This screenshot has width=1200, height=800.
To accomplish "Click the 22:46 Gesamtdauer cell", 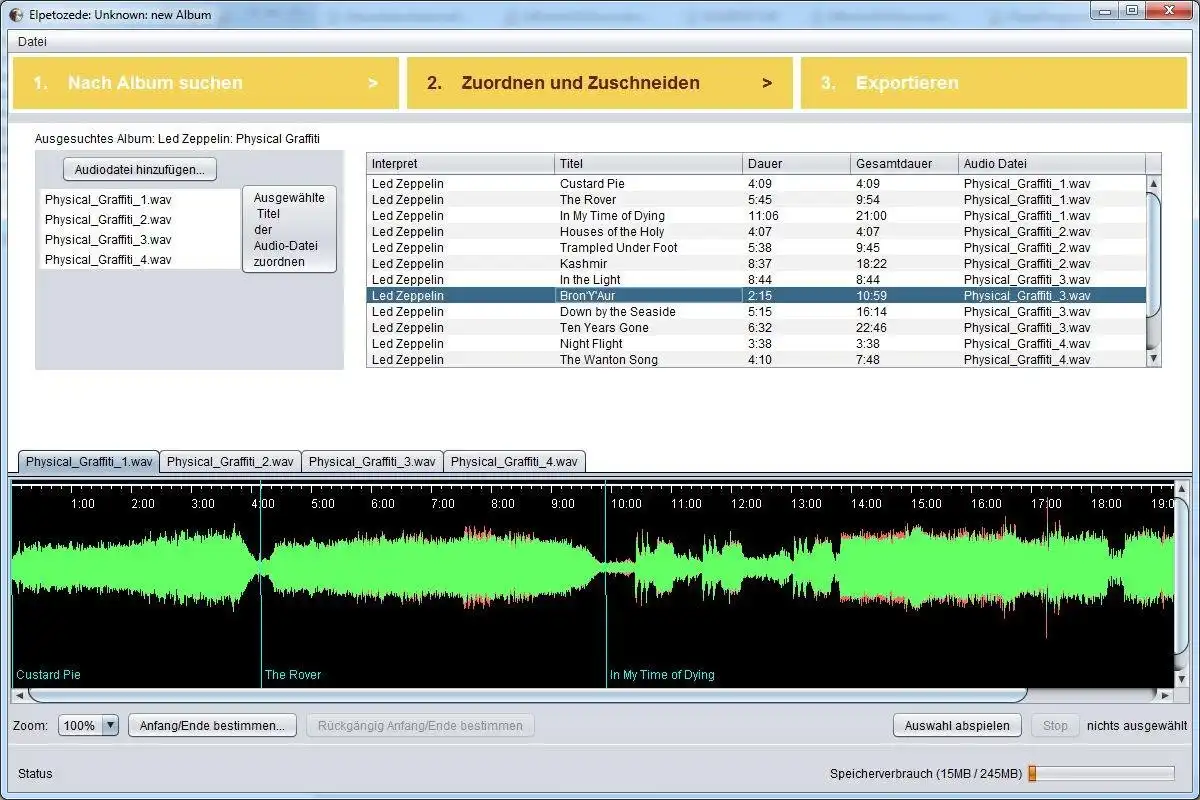I will (x=904, y=328).
